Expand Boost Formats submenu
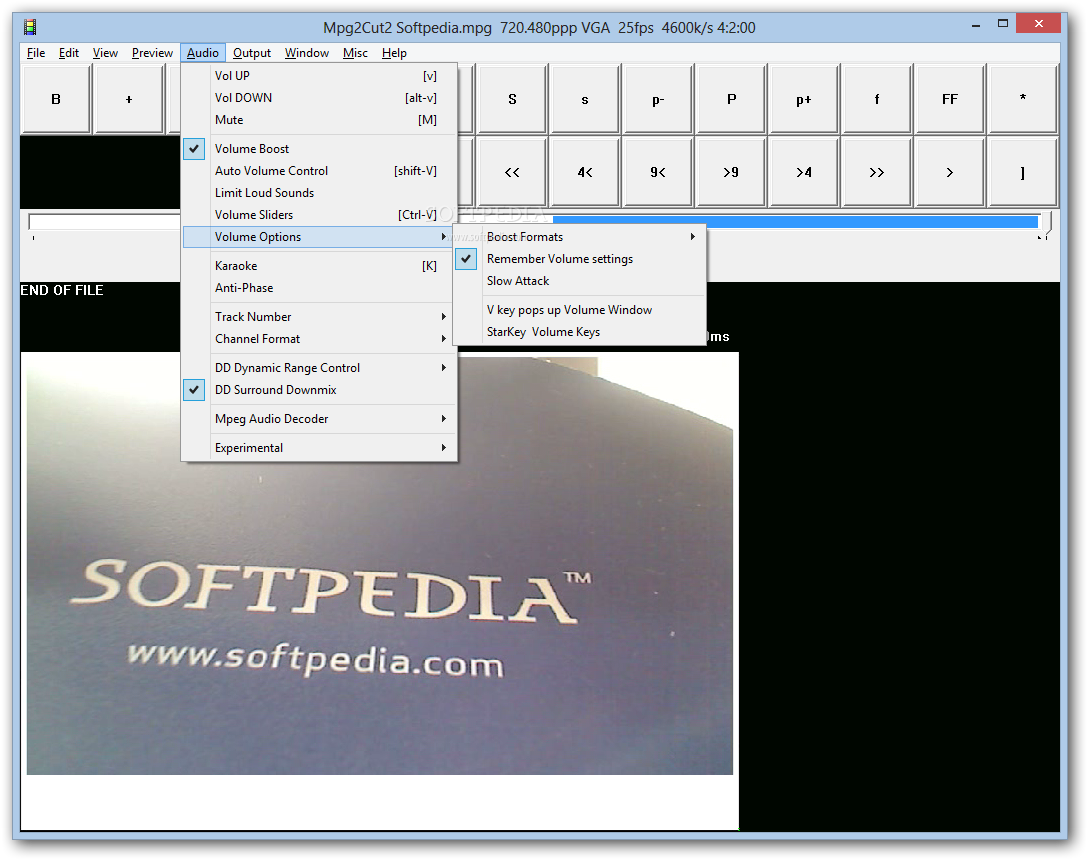The width and height of the screenshot is (1088, 860). (x=579, y=237)
